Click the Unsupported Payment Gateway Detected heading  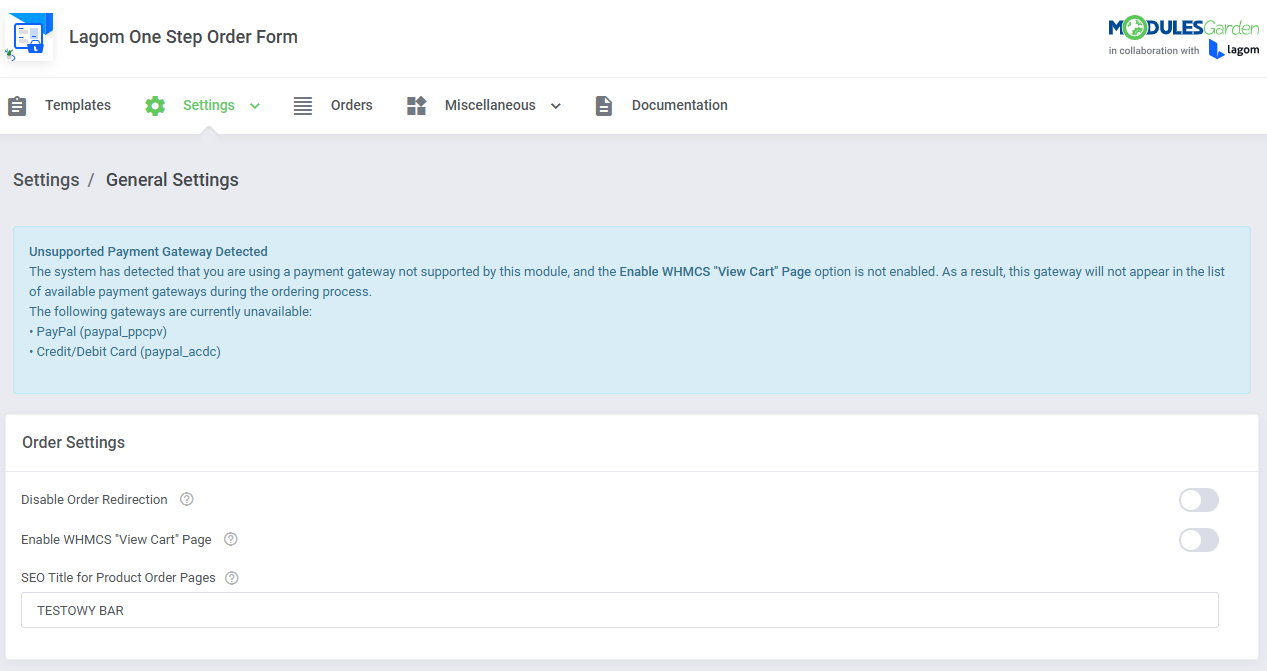tap(148, 251)
